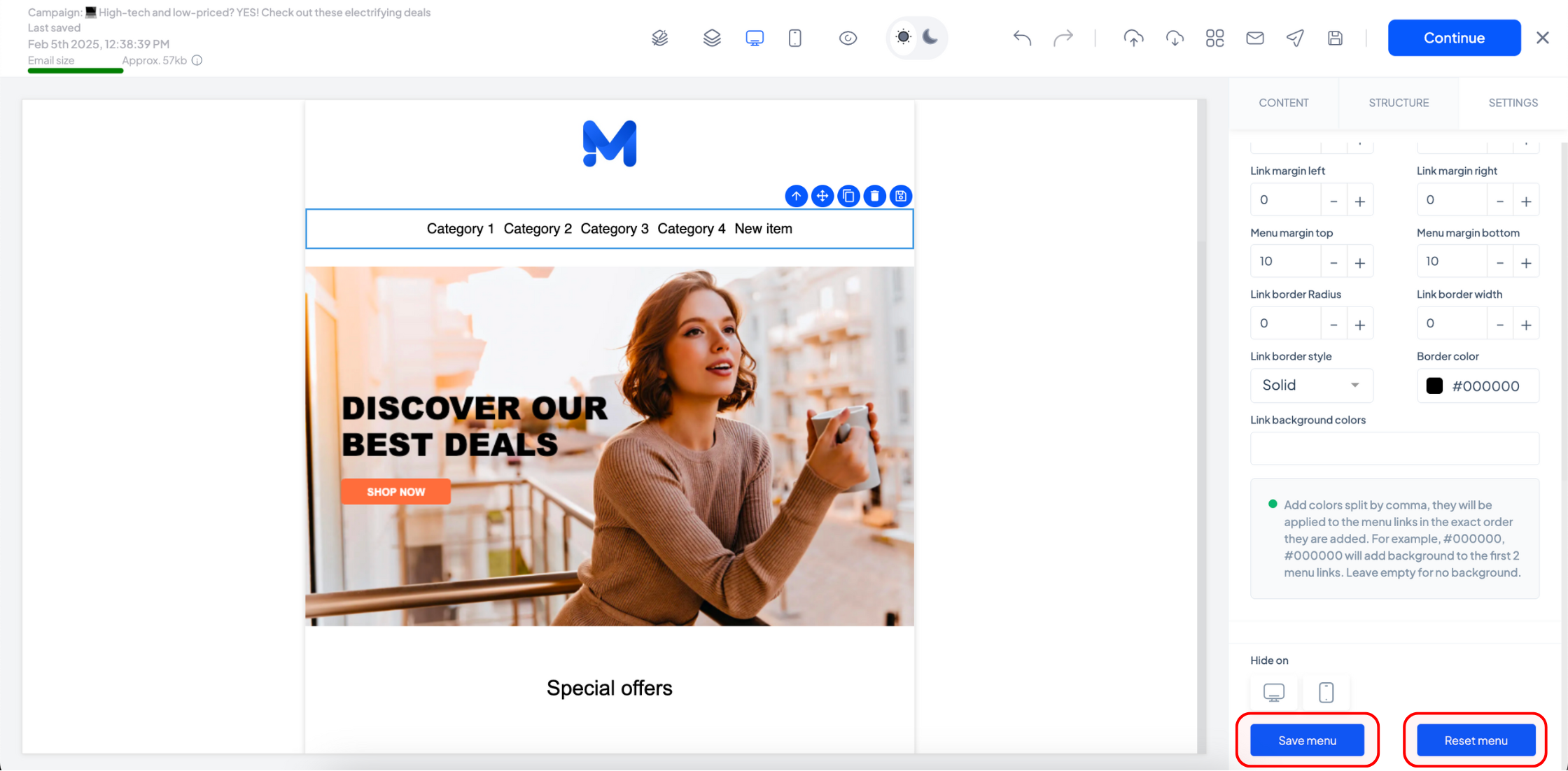This screenshot has height=771, width=1568.
Task: Click the paper plane send icon
Action: click(1295, 38)
